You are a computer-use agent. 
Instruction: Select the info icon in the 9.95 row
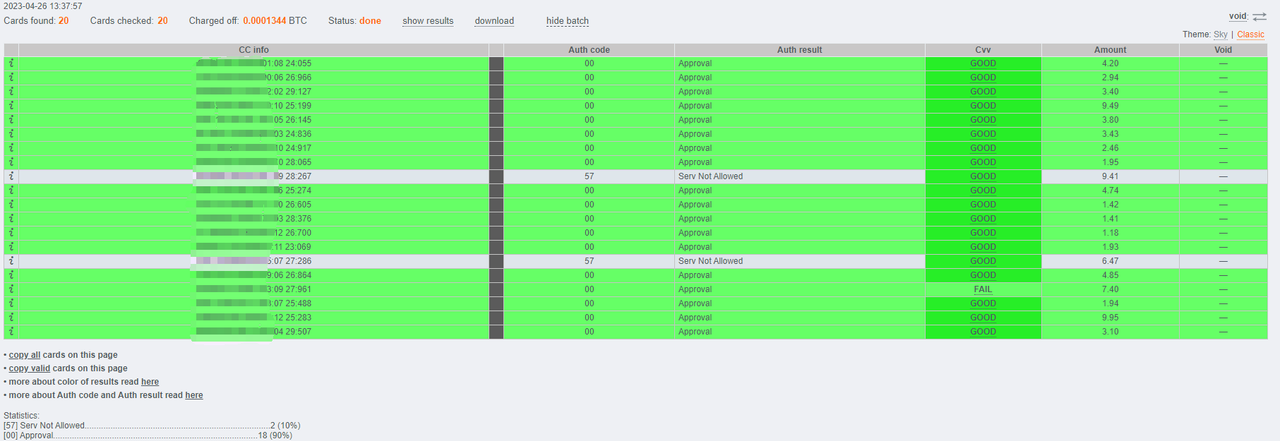11,317
